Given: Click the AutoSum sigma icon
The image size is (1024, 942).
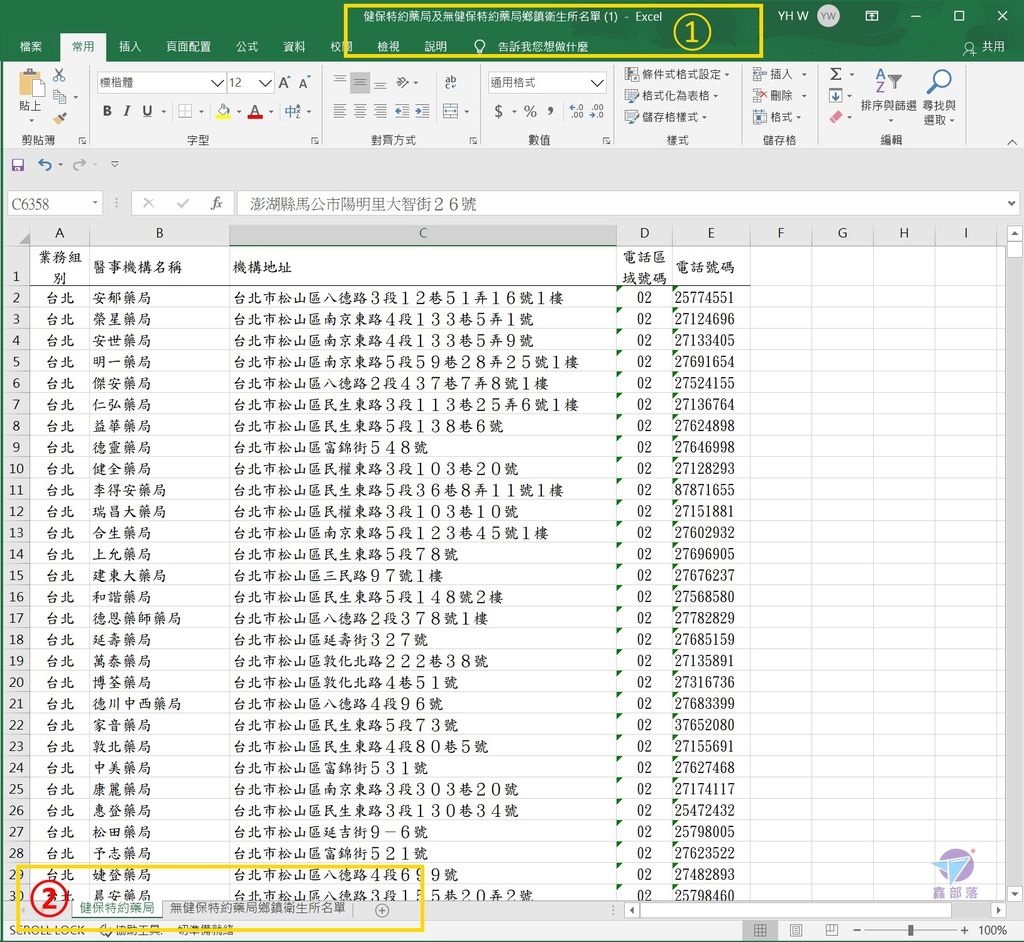Looking at the screenshot, I should coord(836,75).
